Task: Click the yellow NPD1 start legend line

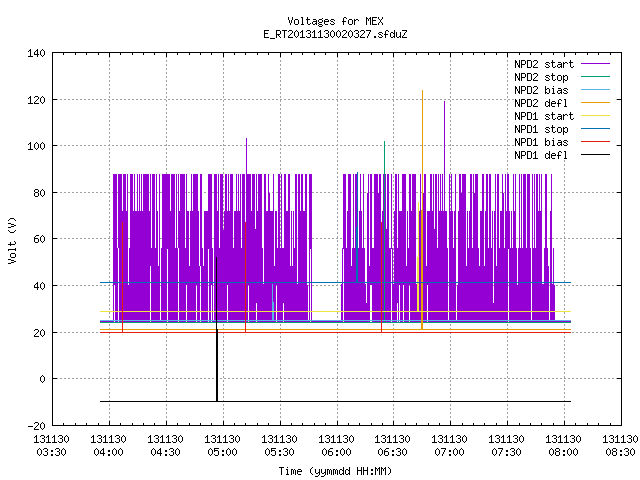Action: pos(596,116)
